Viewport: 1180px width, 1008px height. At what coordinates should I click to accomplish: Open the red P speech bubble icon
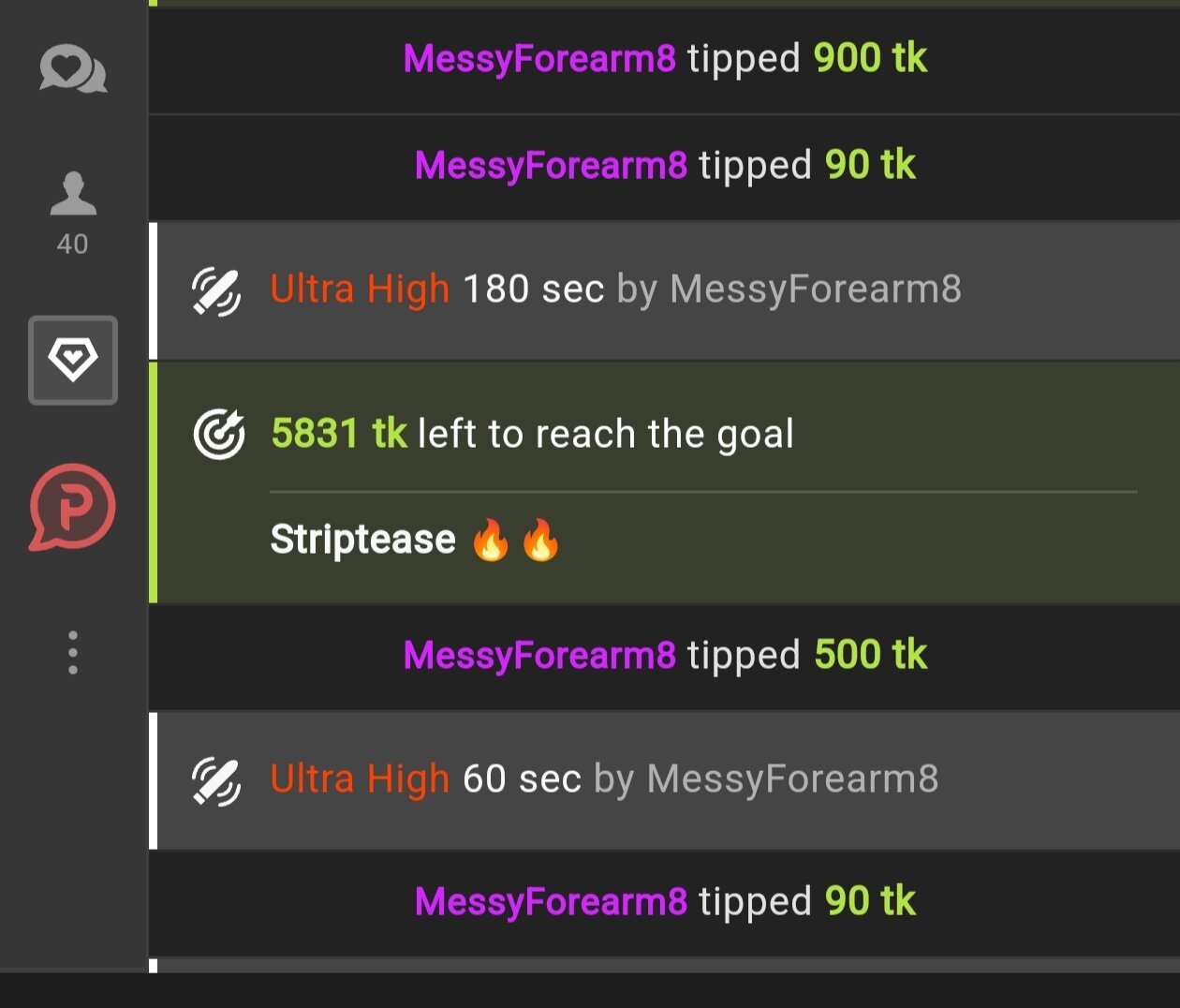pyautogui.click(x=72, y=507)
